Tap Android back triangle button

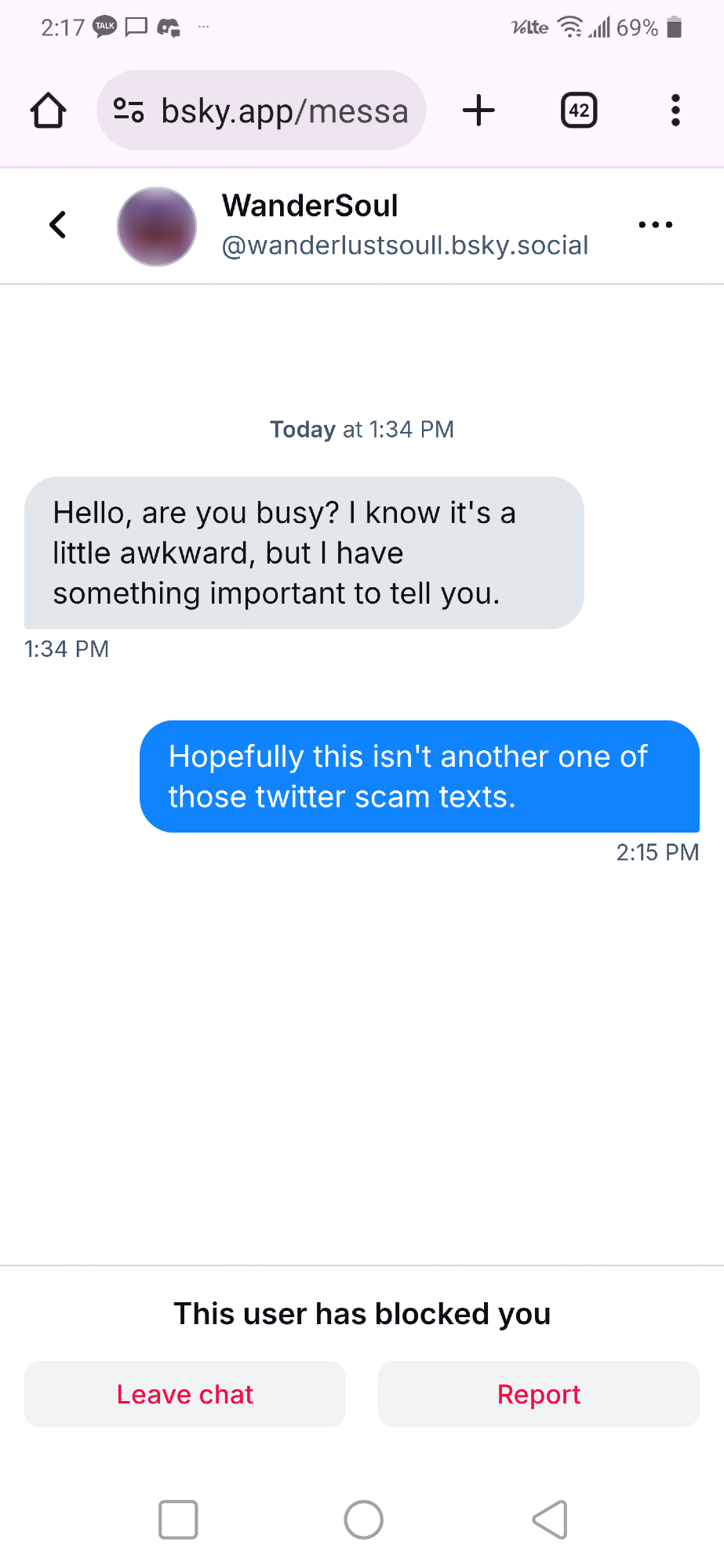coord(550,1520)
